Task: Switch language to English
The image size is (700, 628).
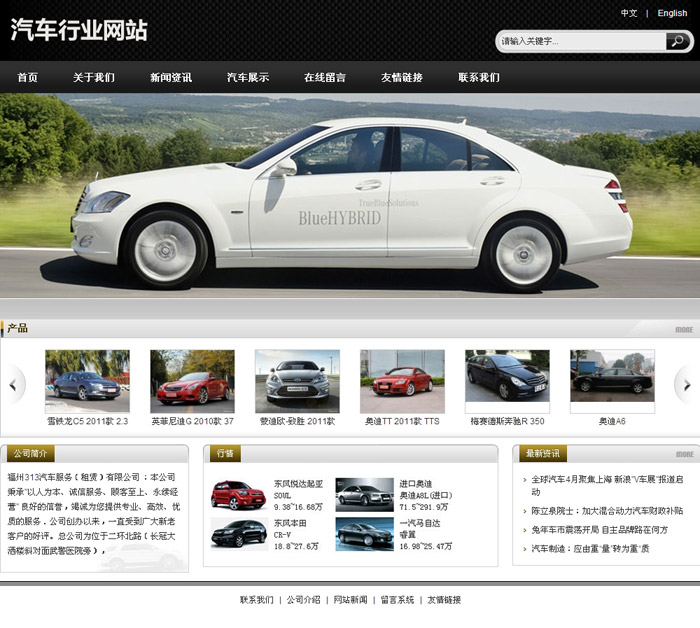Action: click(x=672, y=14)
